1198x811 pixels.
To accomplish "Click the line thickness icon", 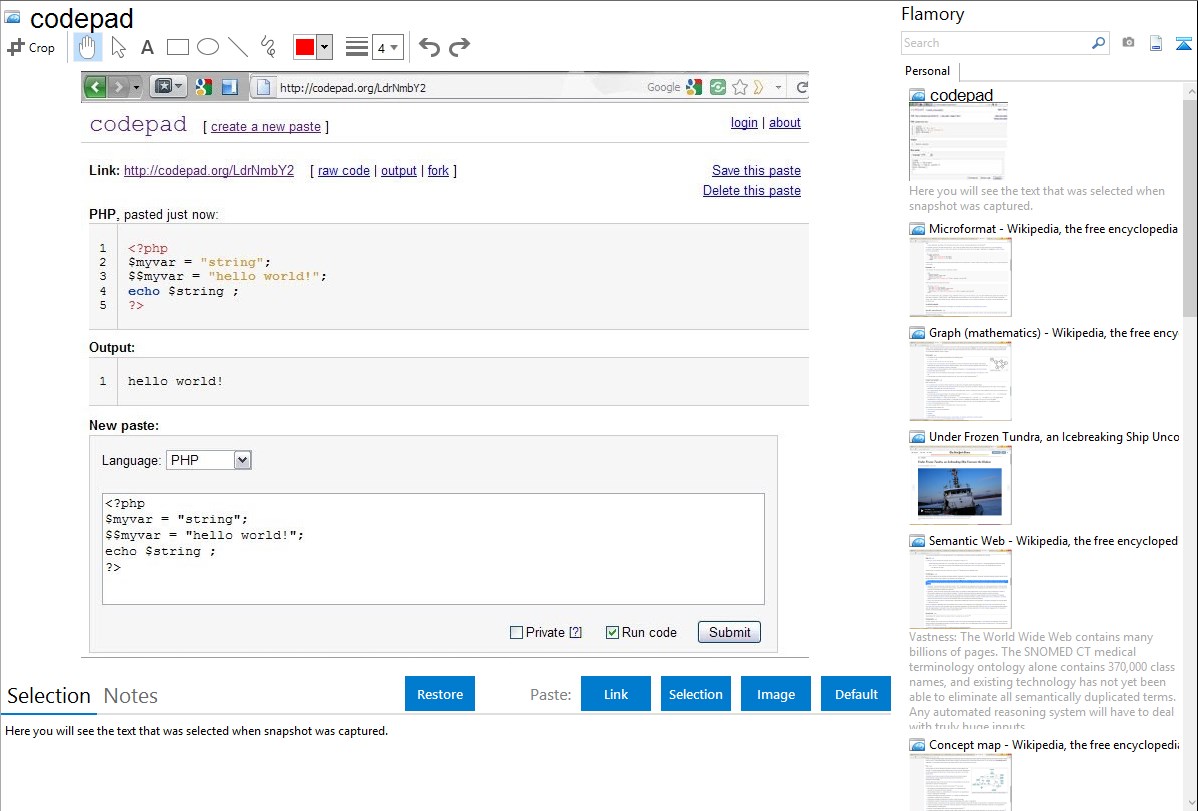I will [356, 47].
